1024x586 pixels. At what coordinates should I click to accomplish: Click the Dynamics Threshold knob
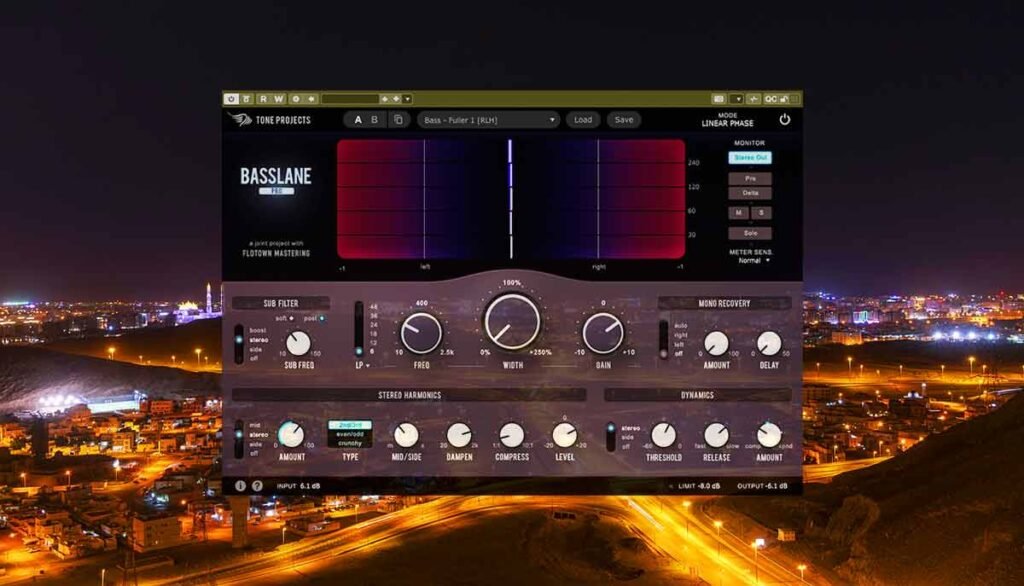(x=664, y=434)
